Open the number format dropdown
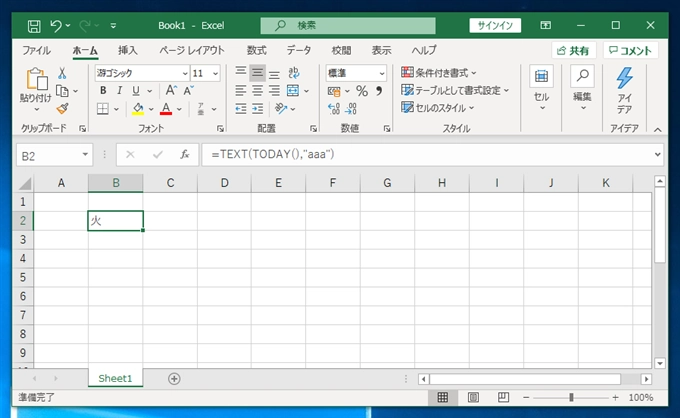 point(382,73)
